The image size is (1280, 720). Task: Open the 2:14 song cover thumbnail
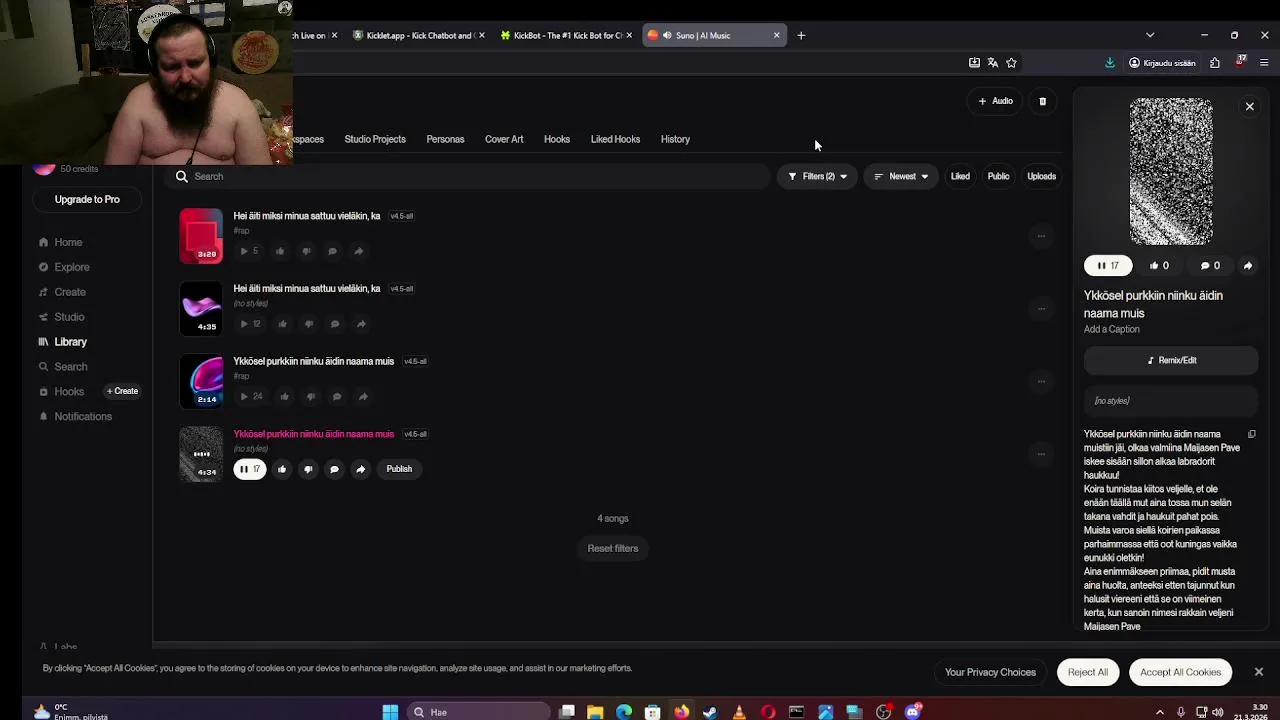point(201,381)
